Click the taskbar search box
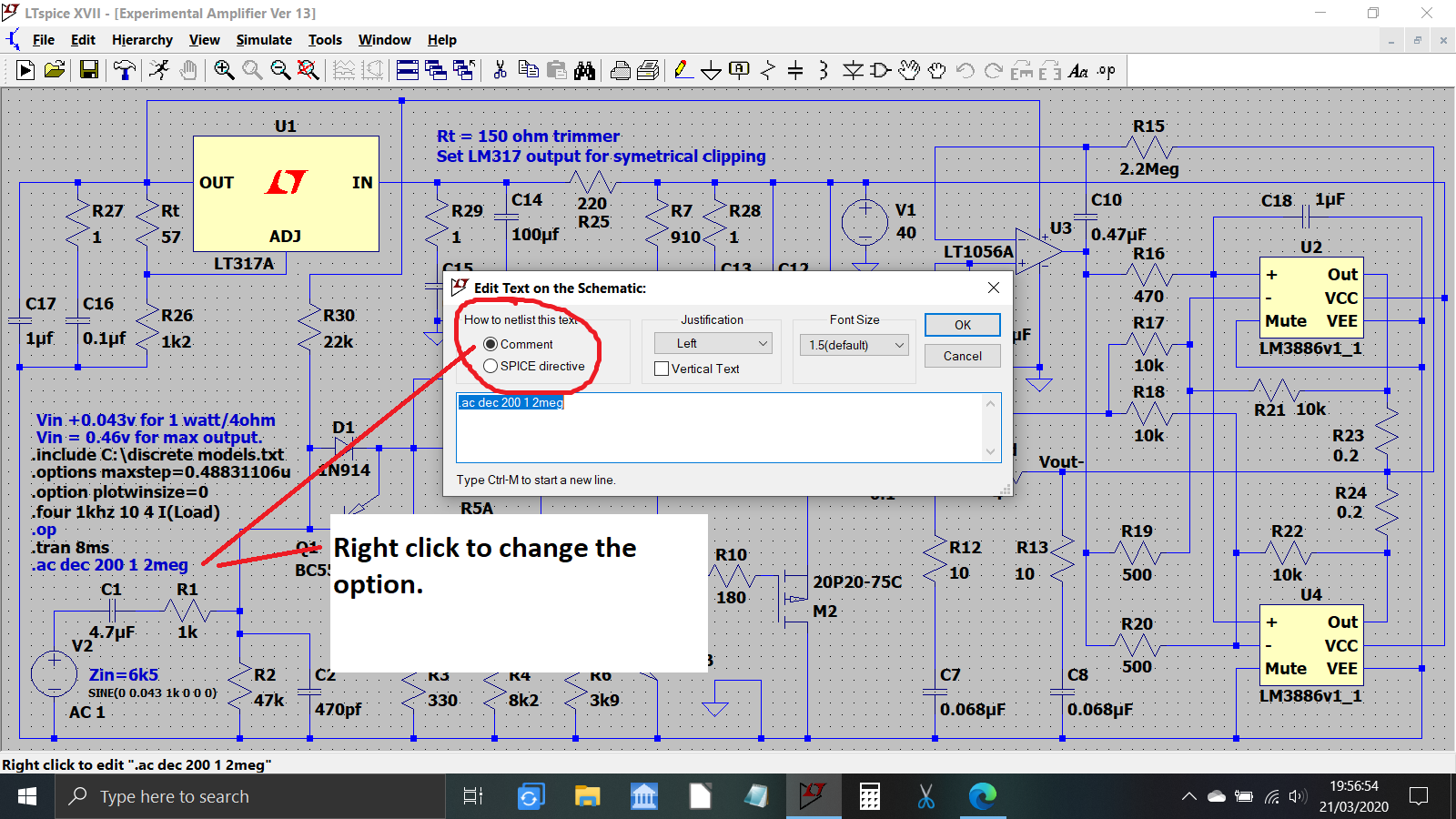 250,797
